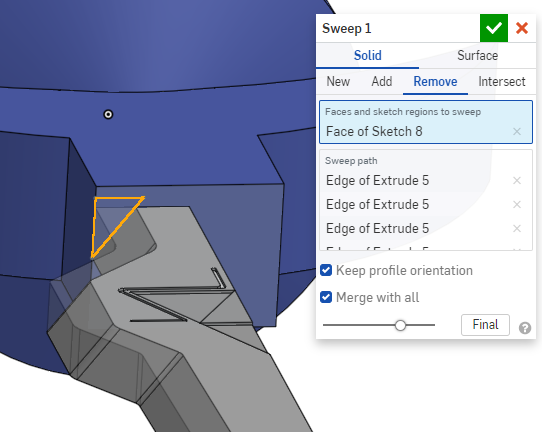Remove third Edge of Extrude 5 entry
This screenshot has width=542, height=432.
point(517,228)
